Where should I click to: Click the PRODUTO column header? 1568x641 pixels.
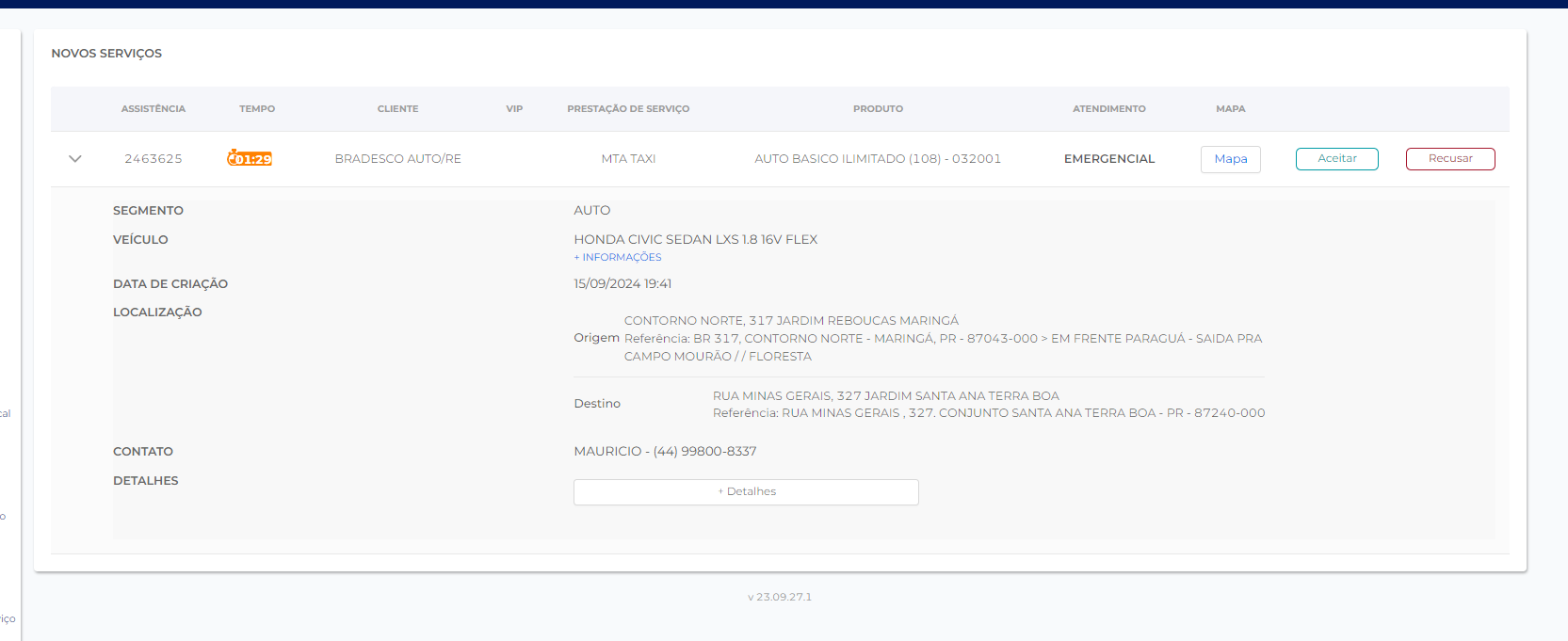[878, 109]
